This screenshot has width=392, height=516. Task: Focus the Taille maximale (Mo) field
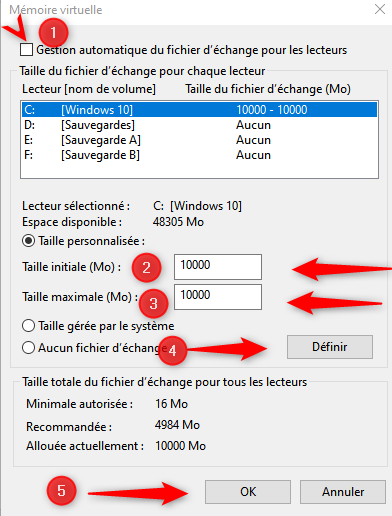coord(218,297)
